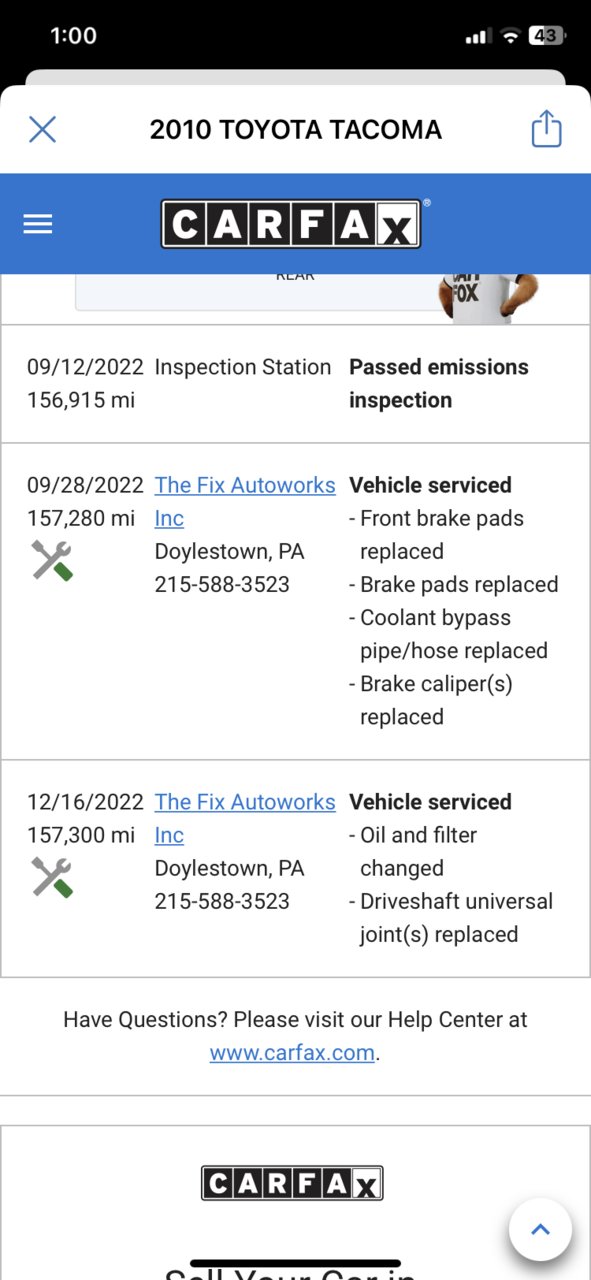Tap the CARFAX logo in blue banner
The height and width of the screenshot is (1280, 591).
coord(291,224)
